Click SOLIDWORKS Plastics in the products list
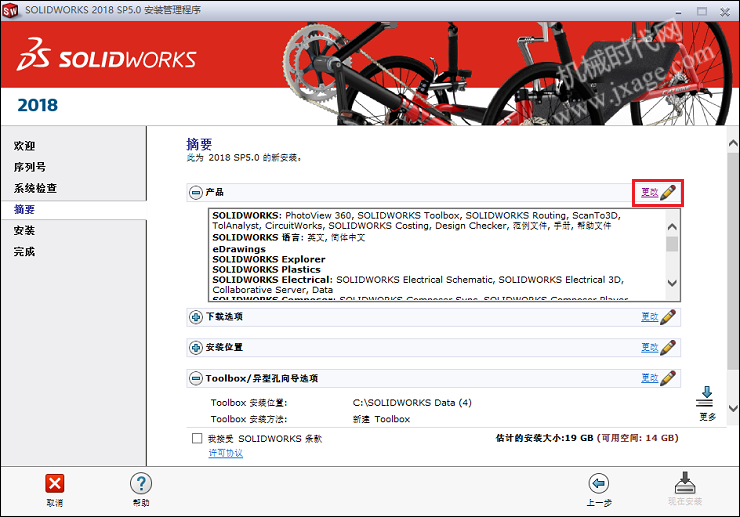This screenshot has height=517, width=740. 266,270
